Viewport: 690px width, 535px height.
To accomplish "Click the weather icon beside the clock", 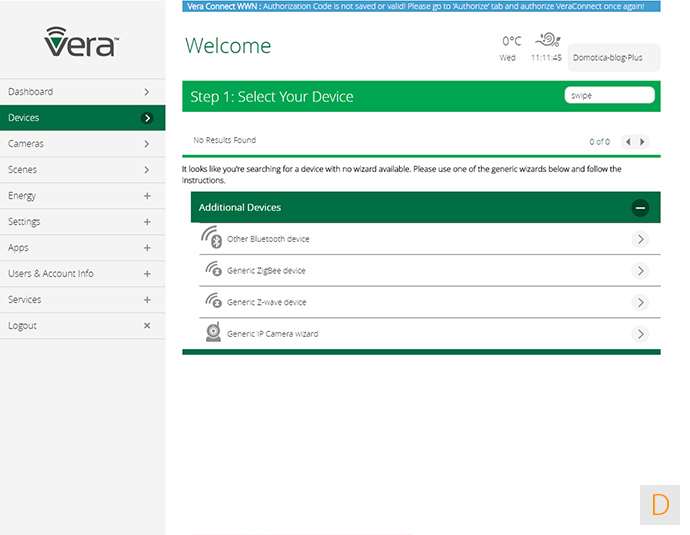I will pos(547,41).
